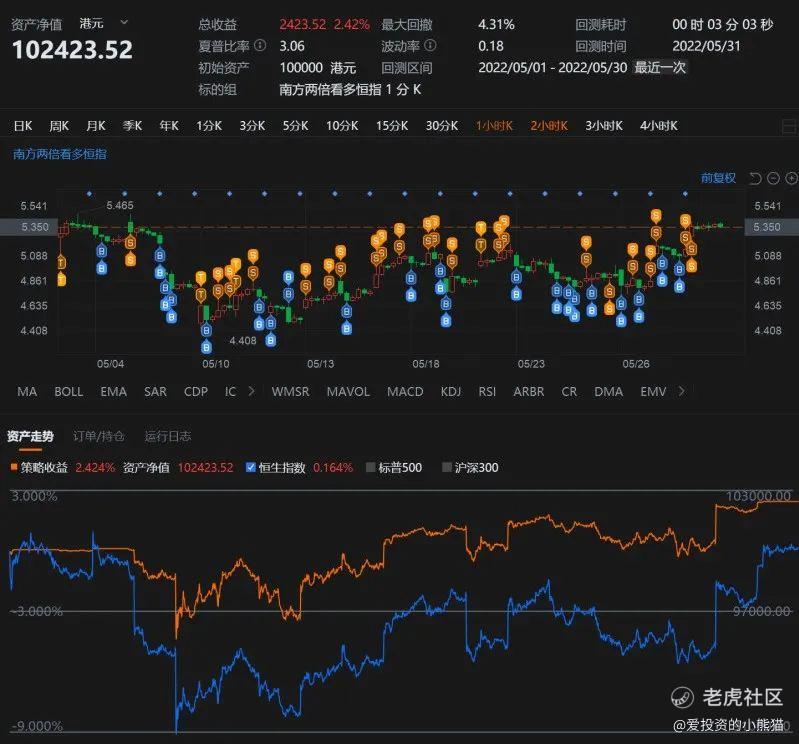Switch to 季K timeframe
Image resolution: width=799 pixels, height=744 pixels.
pos(132,125)
